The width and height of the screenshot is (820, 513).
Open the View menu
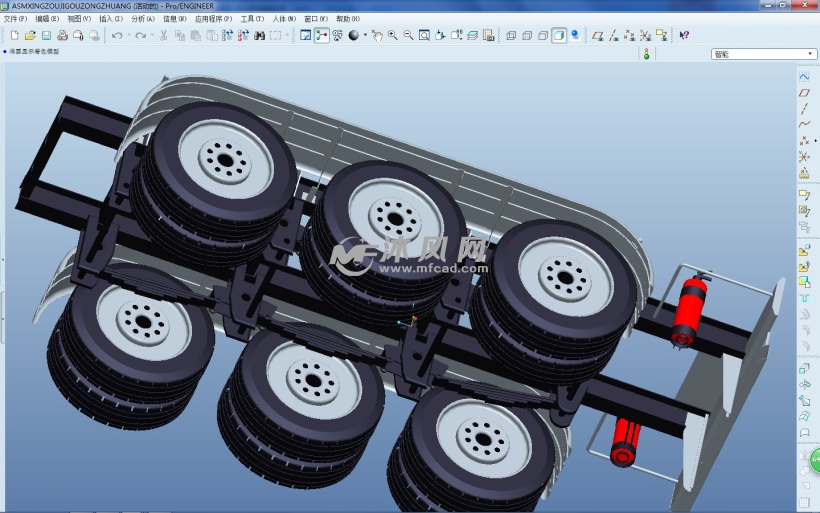pyautogui.click(x=79, y=19)
